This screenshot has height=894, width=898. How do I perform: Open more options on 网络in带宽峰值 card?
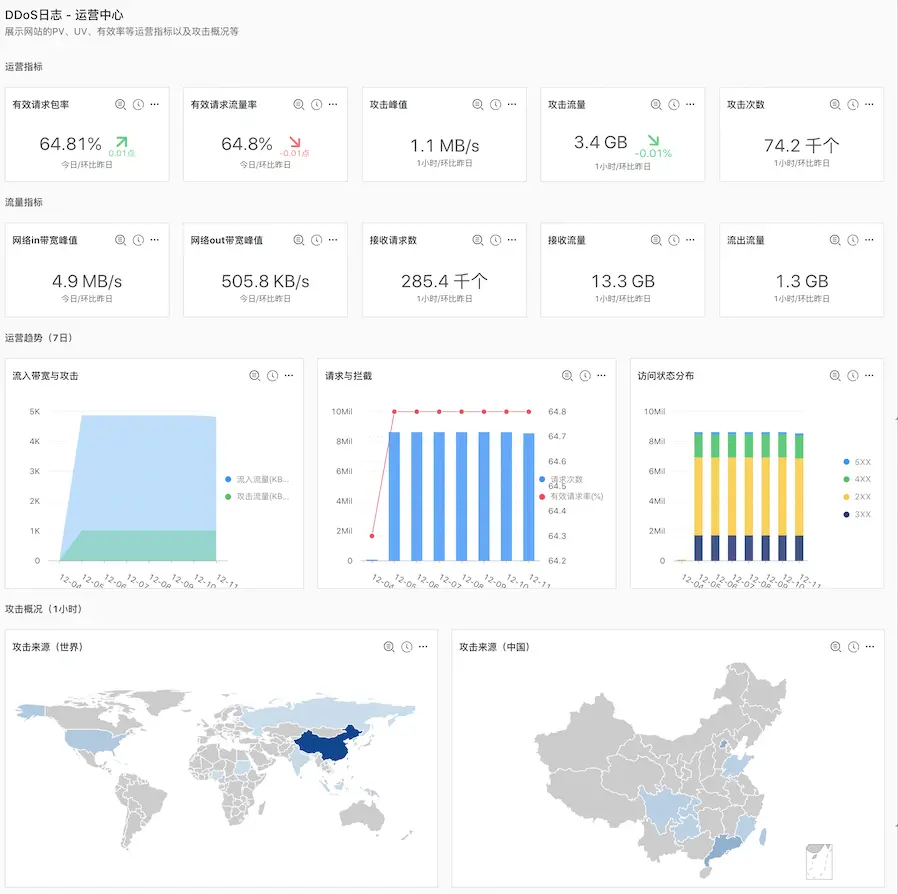pyautogui.click(x=155, y=240)
